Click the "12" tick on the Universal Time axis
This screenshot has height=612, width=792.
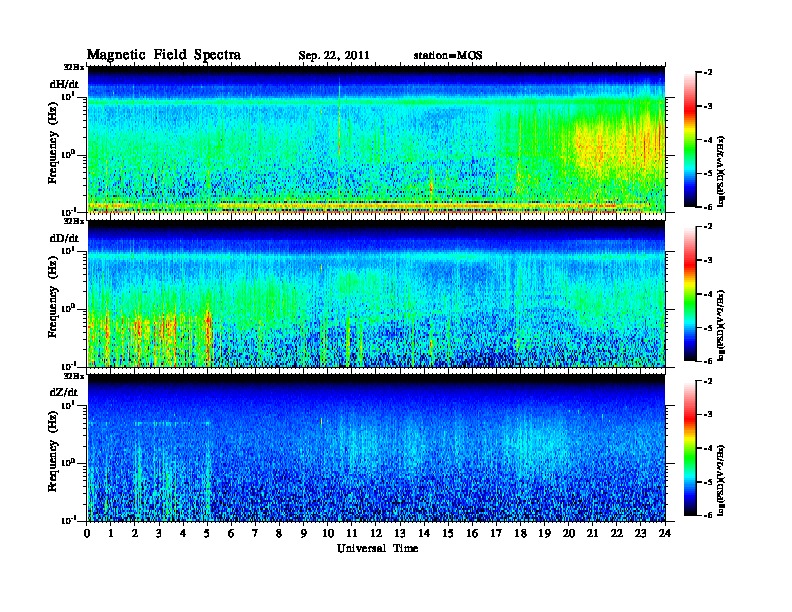pos(376,533)
